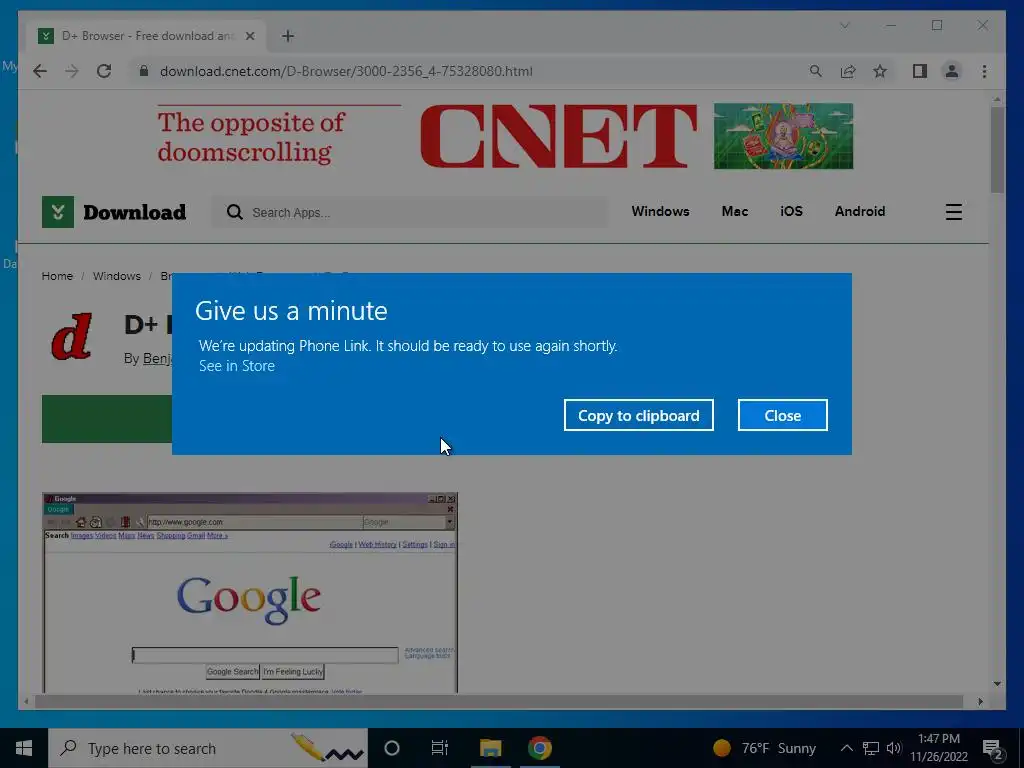
Task: Click the Chrome taskbar icon
Action: click(539, 748)
